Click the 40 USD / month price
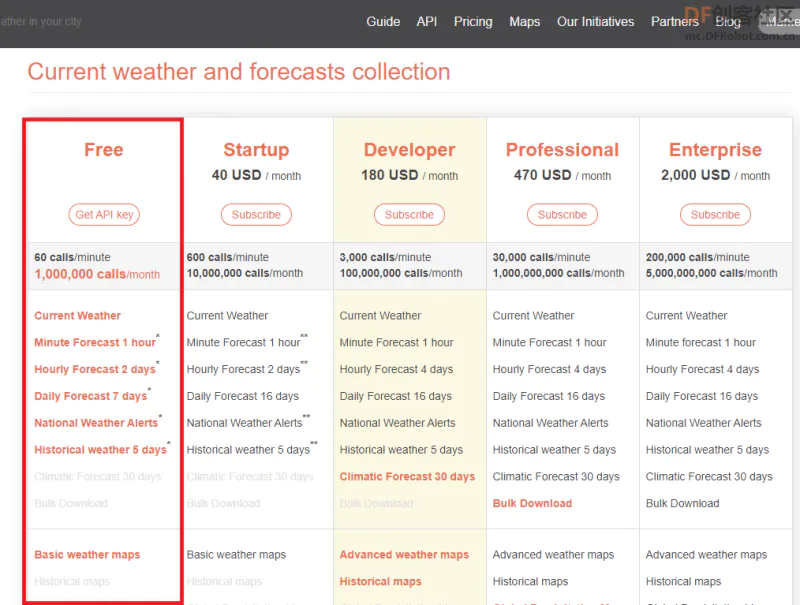 pyautogui.click(x=256, y=175)
